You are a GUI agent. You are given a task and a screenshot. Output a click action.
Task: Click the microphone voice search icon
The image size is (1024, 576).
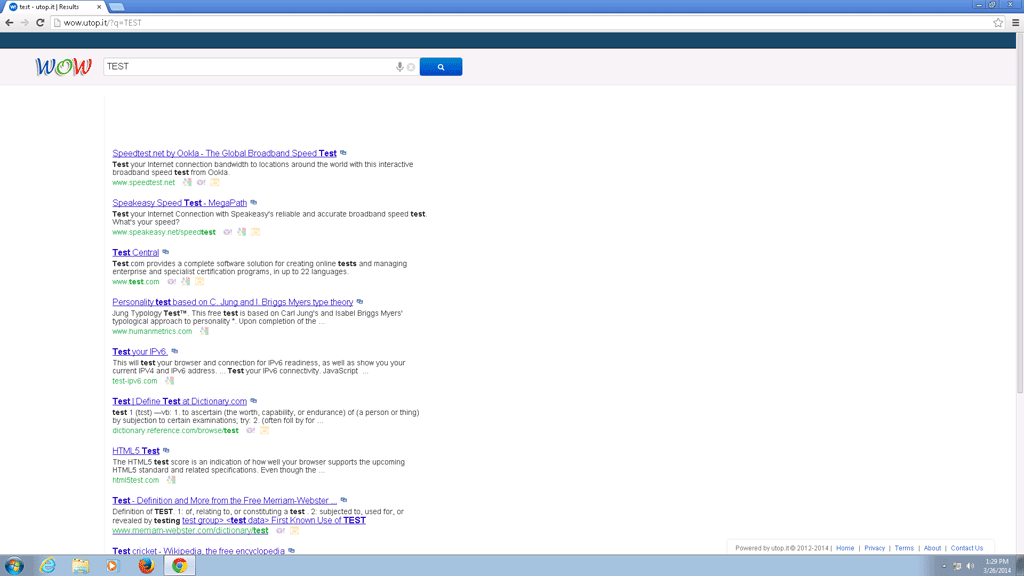coord(400,67)
